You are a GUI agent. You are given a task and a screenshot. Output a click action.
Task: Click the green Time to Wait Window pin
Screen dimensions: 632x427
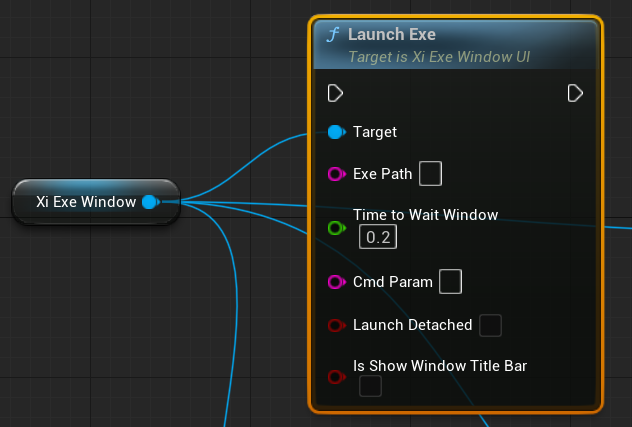337,228
